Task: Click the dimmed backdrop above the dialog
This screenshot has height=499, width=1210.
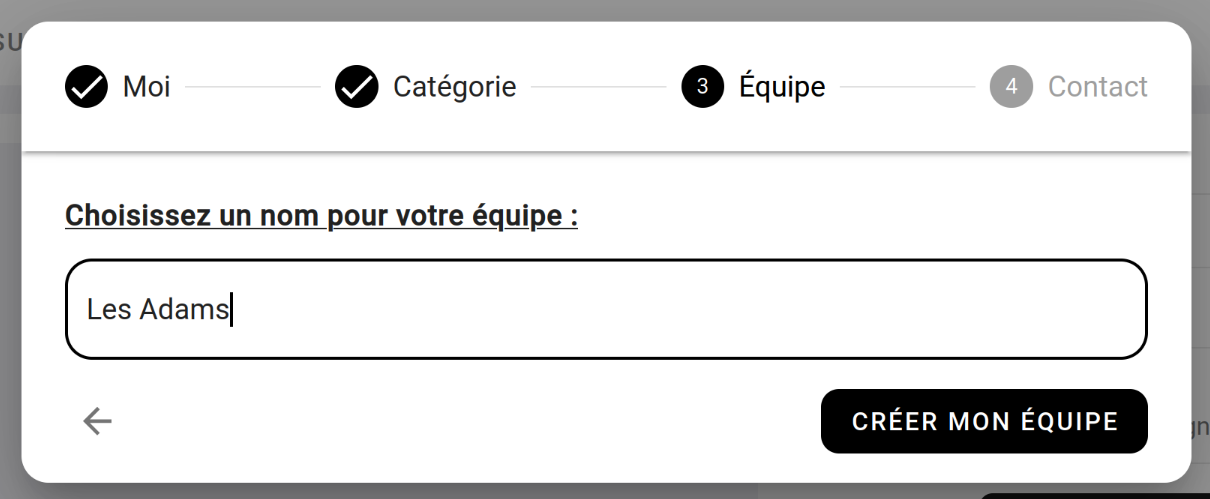Action: 600,9
